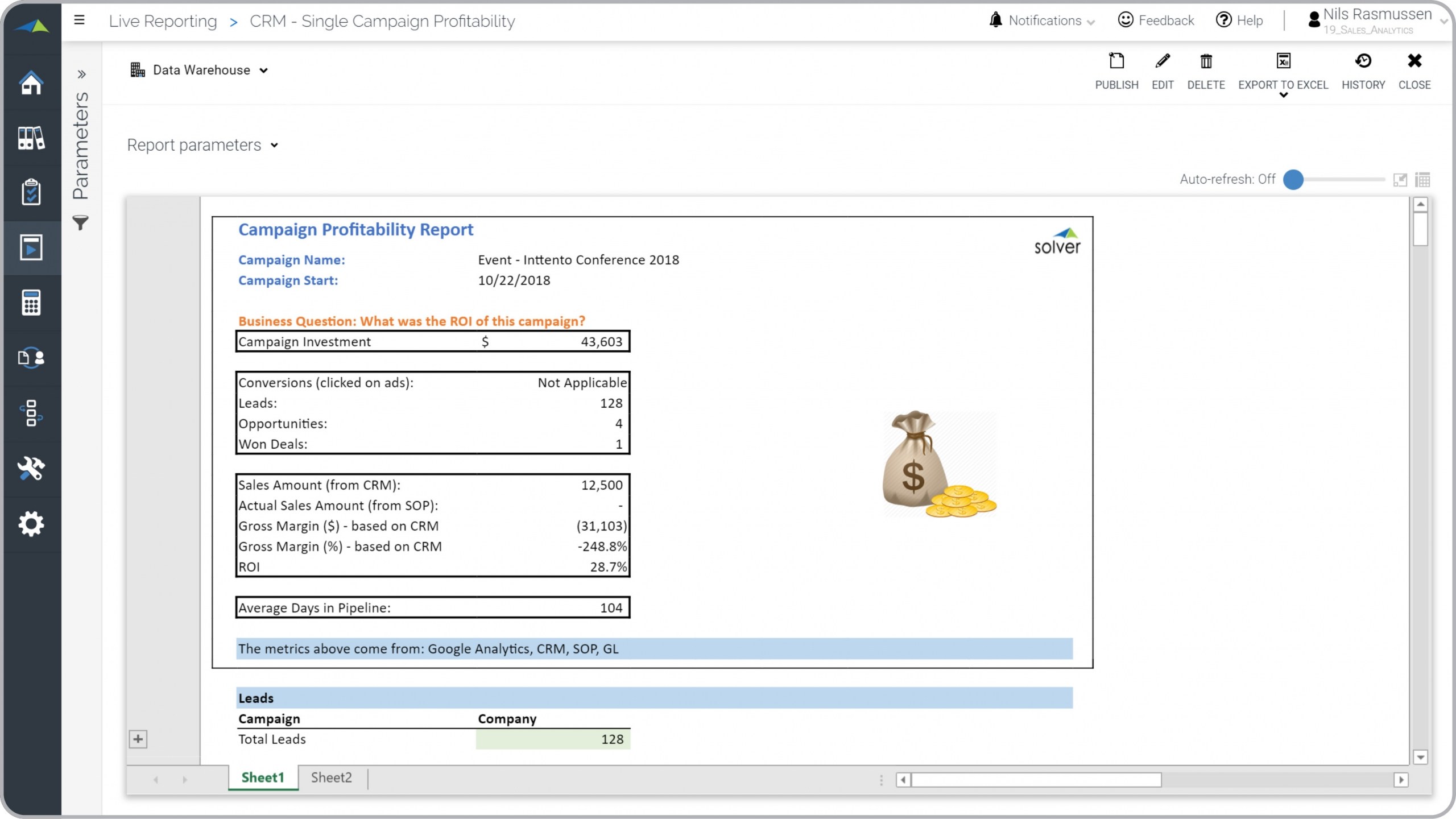
Task: Toggle the hamburger navigation menu
Action: pyautogui.click(x=80, y=20)
